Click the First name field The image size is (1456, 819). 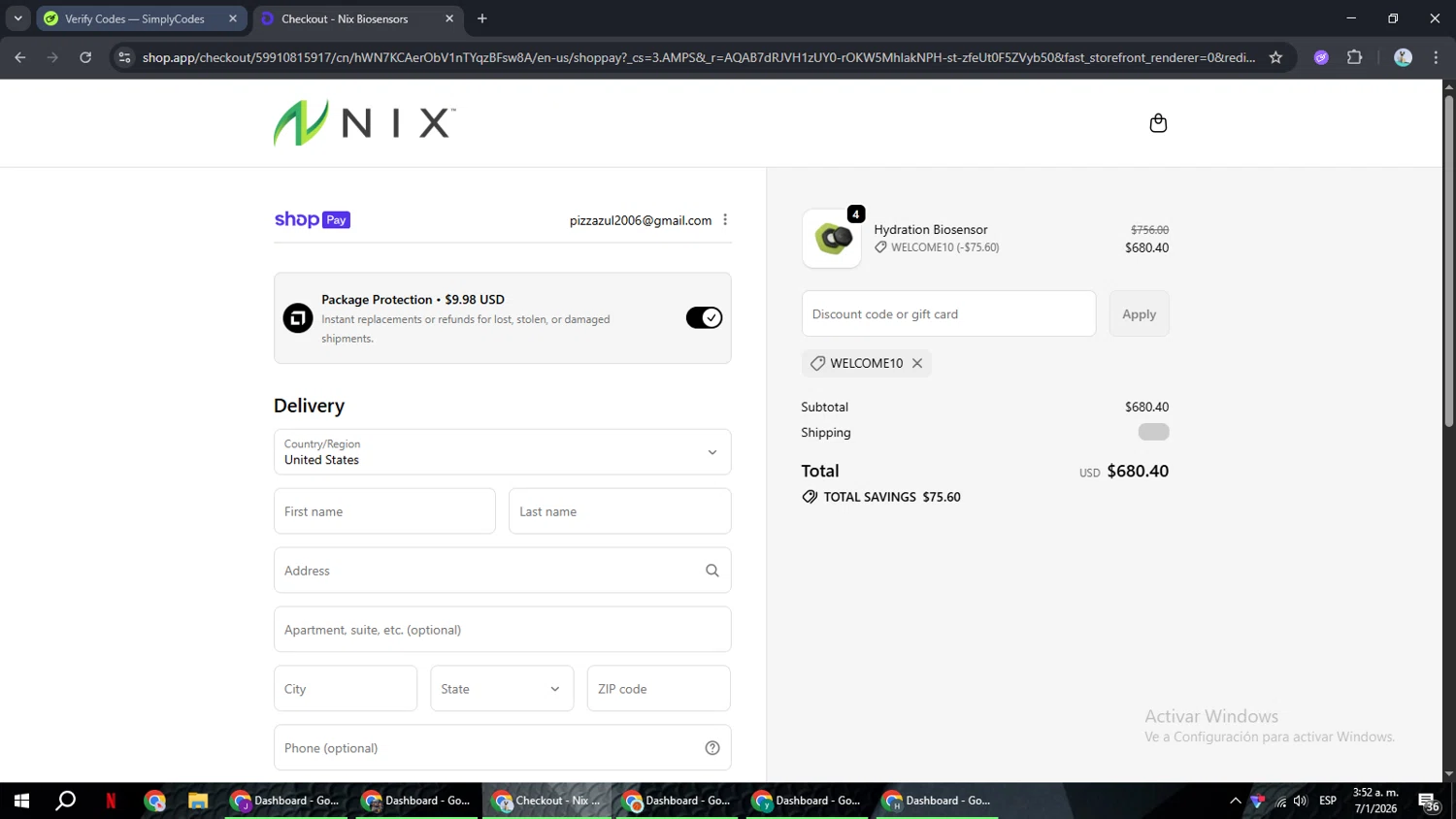[384, 511]
